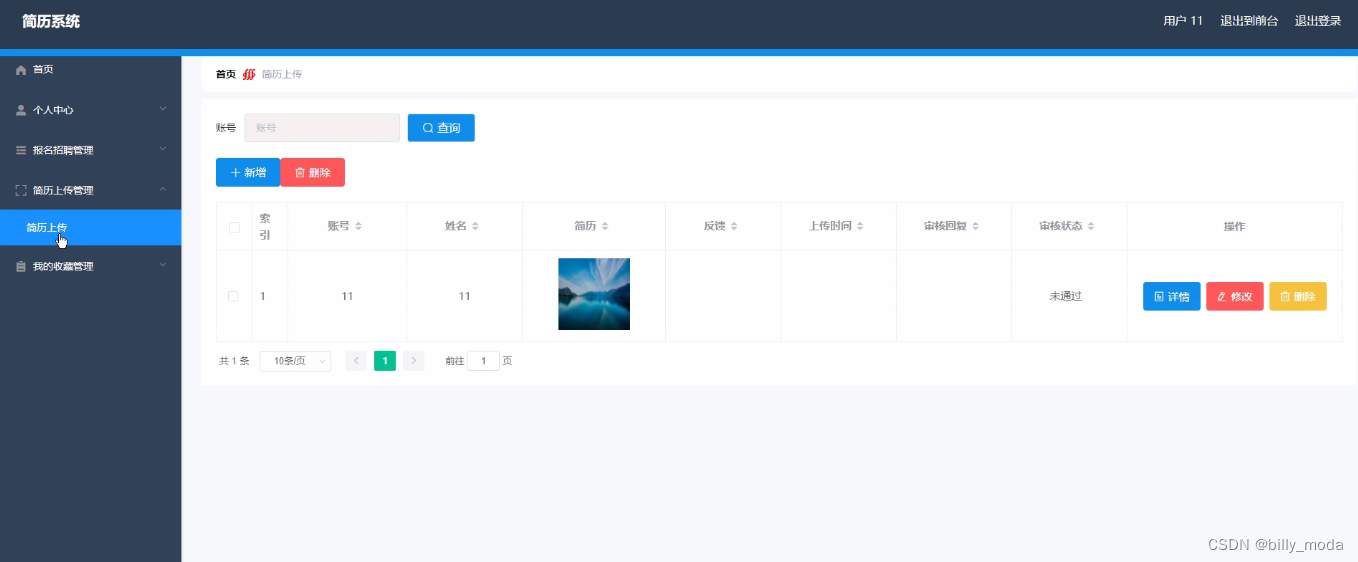Sort by 审核状态 column arrows
1358x562 pixels.
[1091, 227]
